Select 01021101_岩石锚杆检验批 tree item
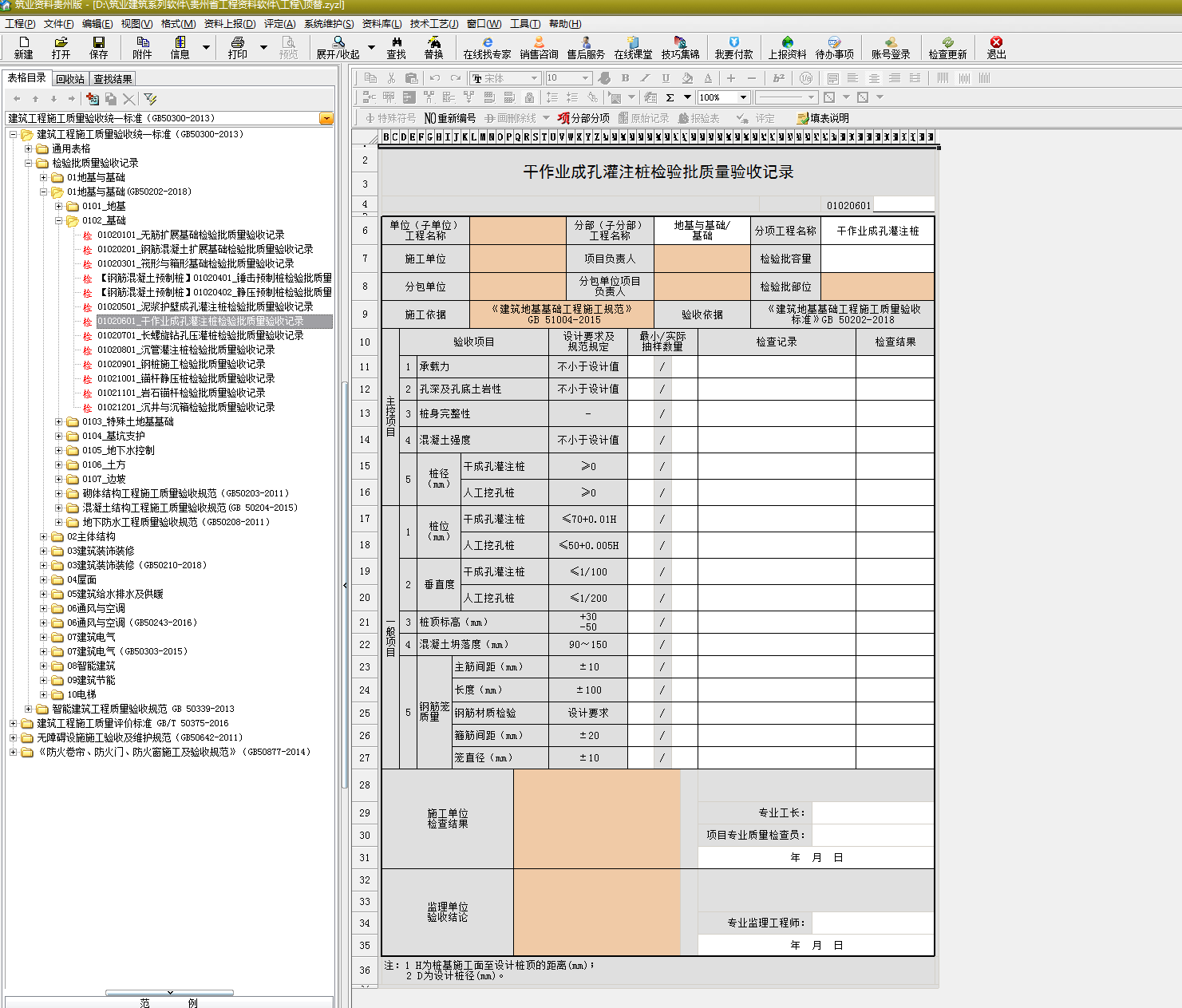The image size is (1182, 1008). (181, 393)
